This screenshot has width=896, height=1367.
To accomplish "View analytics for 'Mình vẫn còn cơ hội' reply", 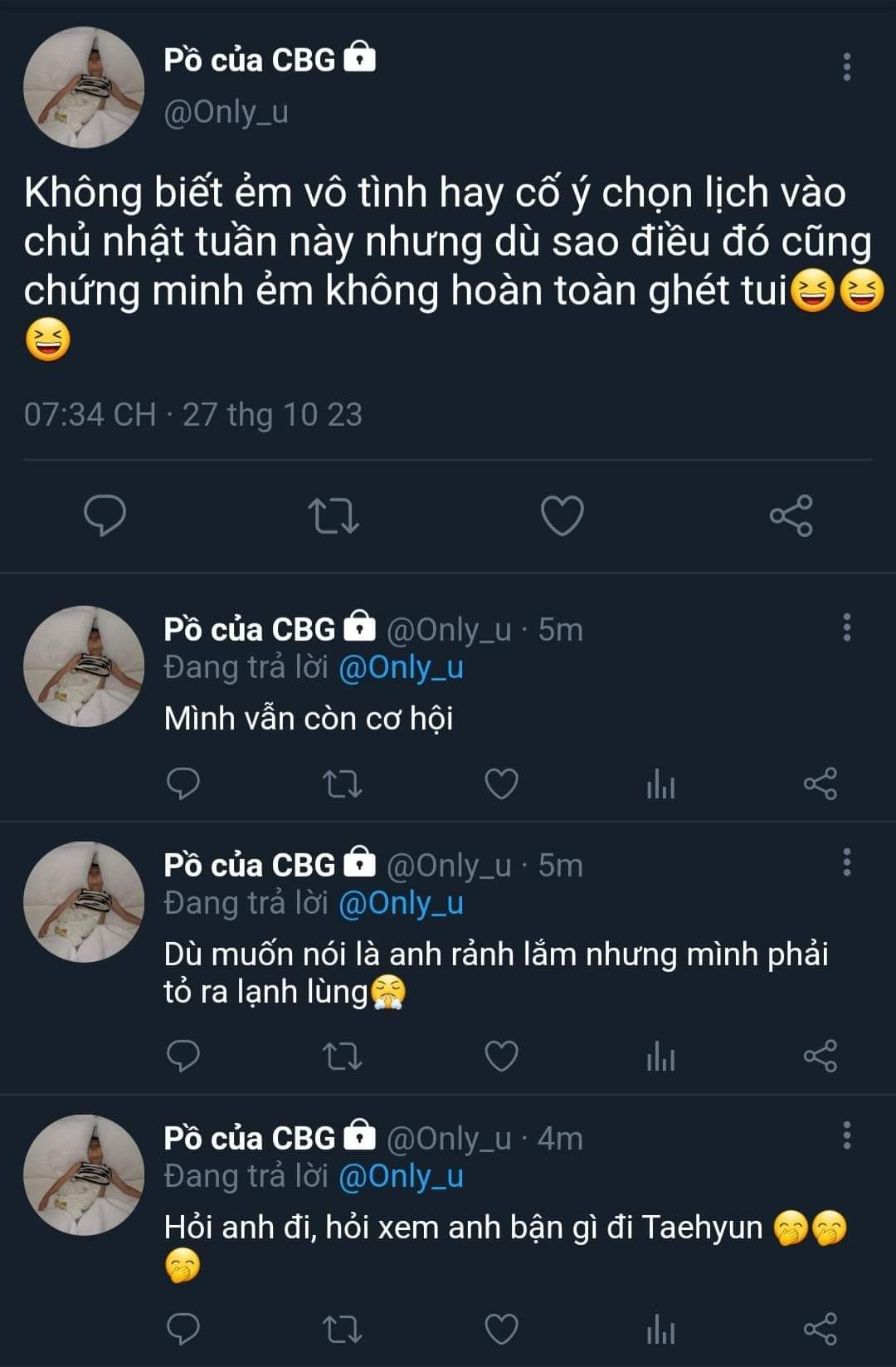I will tap(660, 784).
